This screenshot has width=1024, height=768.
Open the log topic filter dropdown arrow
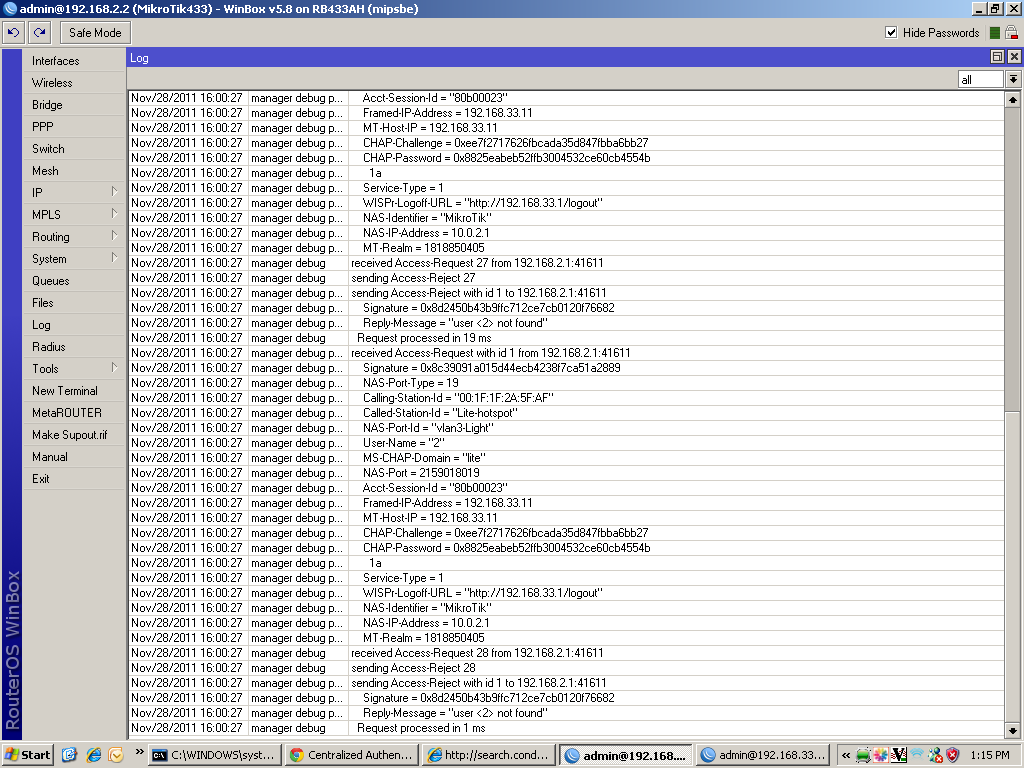(1013, 80)
